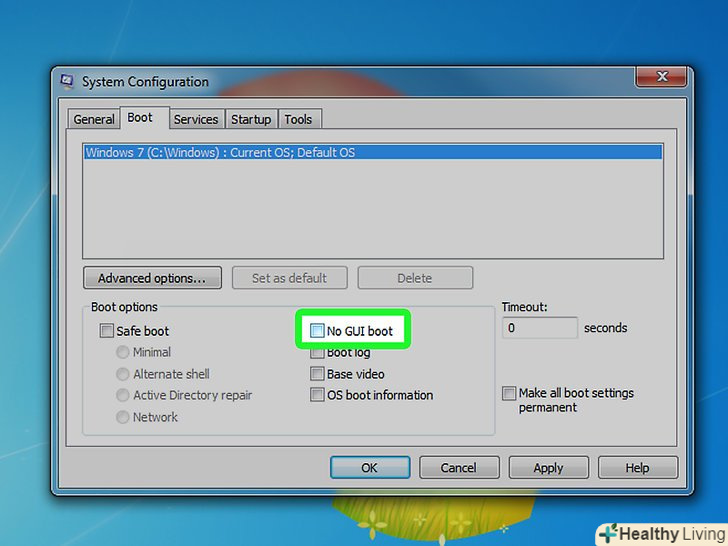The image size is (728, 546).
Task: Select the Windows 7 boot entry
Action: coord(373,153)
